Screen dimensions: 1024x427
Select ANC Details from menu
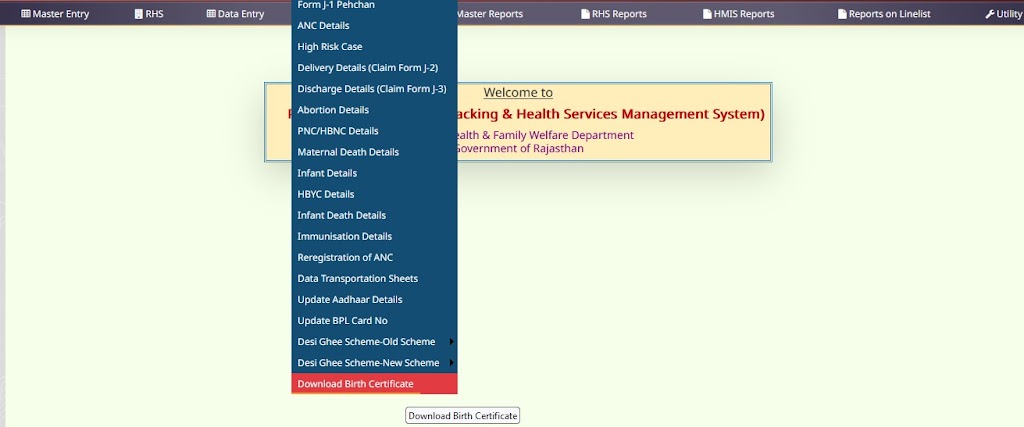[323, 26]
